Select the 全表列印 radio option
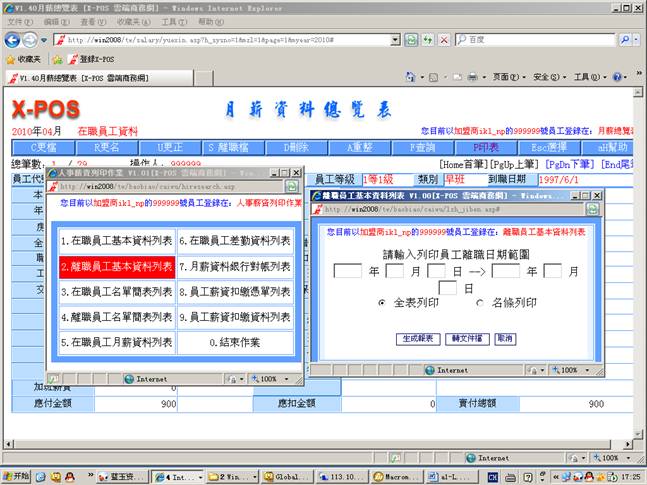 pyautogui.click(x=382, y=302)
